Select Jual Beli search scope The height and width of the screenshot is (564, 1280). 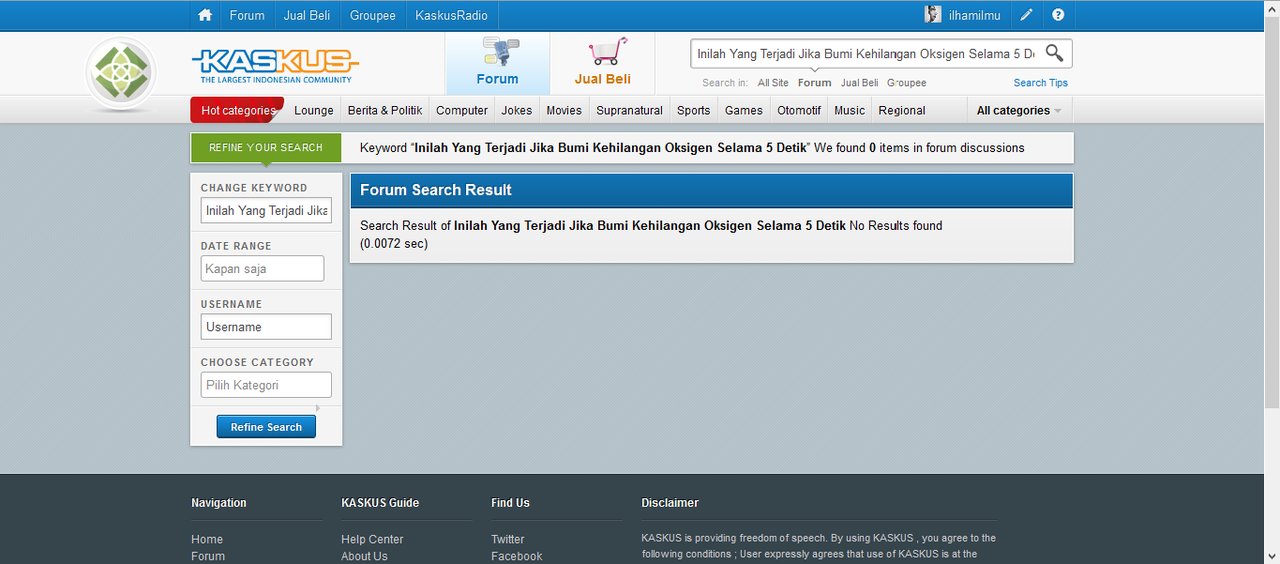859,83
